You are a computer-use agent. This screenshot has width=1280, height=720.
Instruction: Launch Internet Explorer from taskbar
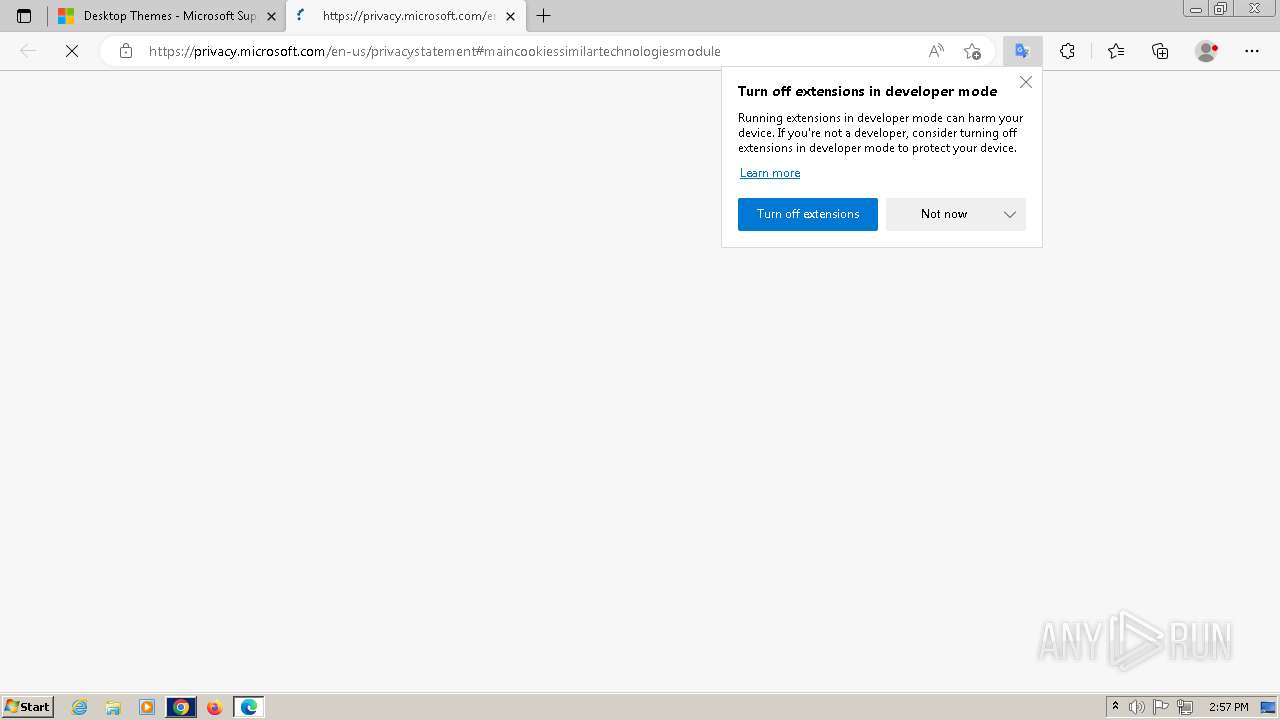pos(80,707)
